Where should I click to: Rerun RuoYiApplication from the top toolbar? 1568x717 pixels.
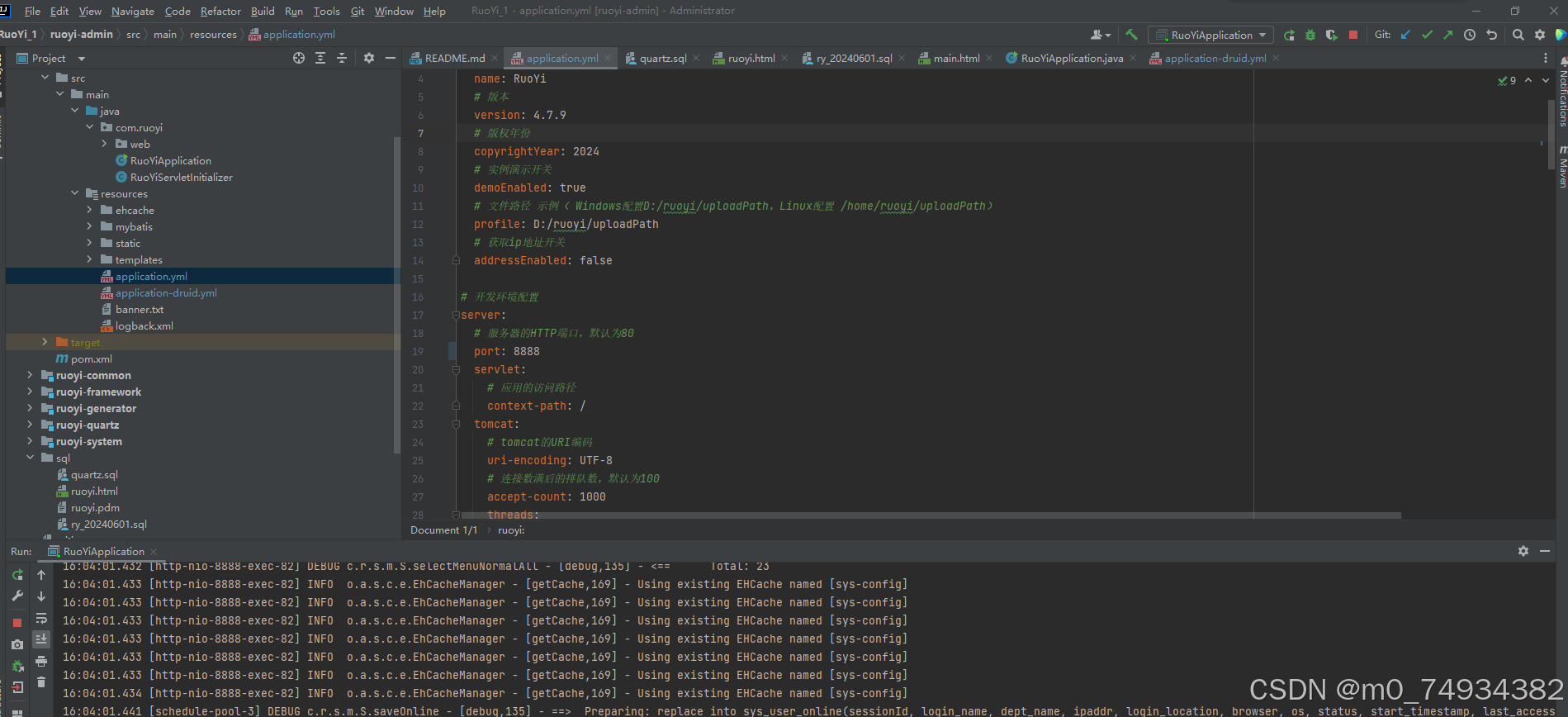[1289, 35]
